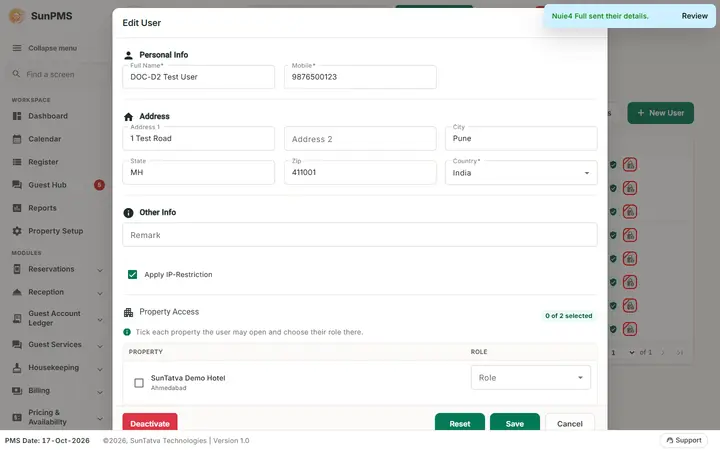Expand the Guest Account Ledger chevron
This screenshot has height=450, width=720.
click(100, 320)
